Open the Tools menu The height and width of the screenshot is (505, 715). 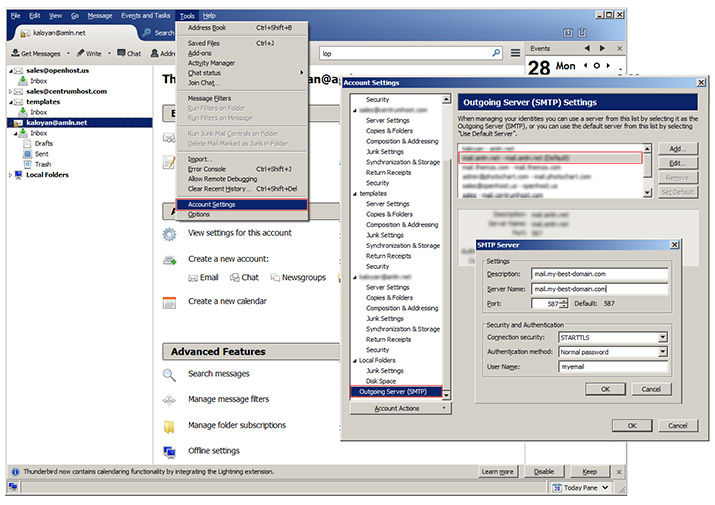pos(187,16)
